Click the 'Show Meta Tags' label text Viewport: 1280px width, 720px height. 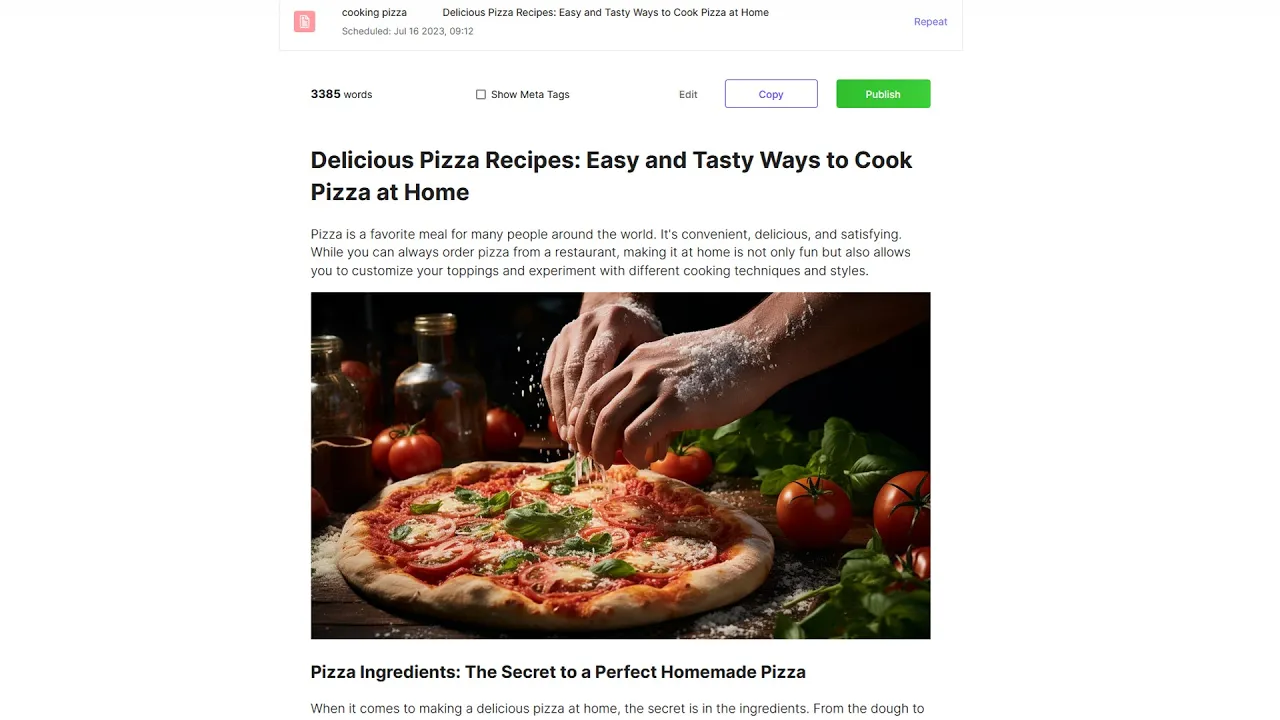coord(530,94)
